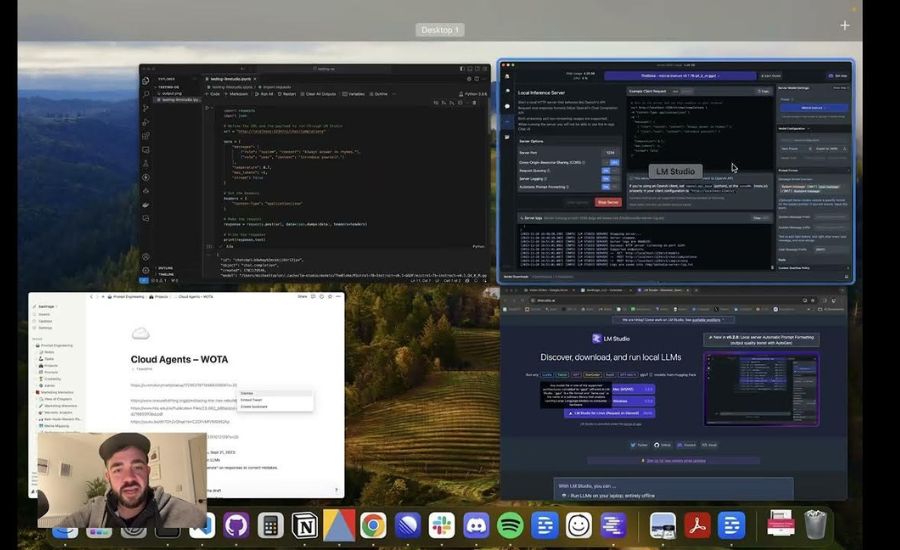Open Google Chrome from the dock

373,525
